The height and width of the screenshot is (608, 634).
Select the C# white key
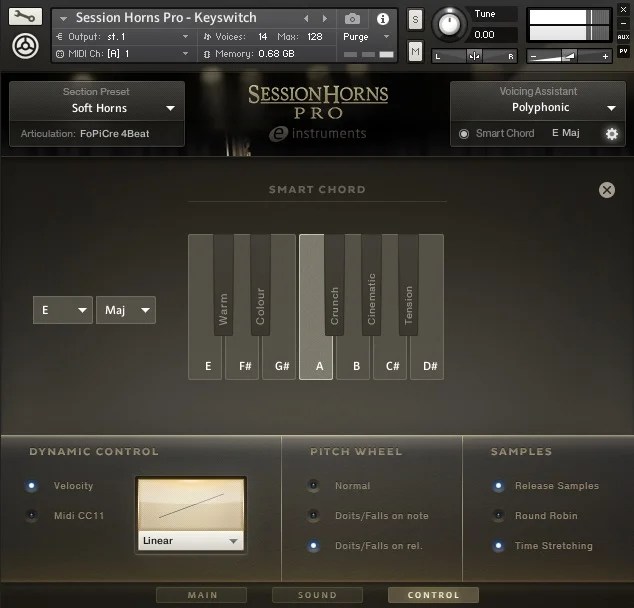click(390, 360)
